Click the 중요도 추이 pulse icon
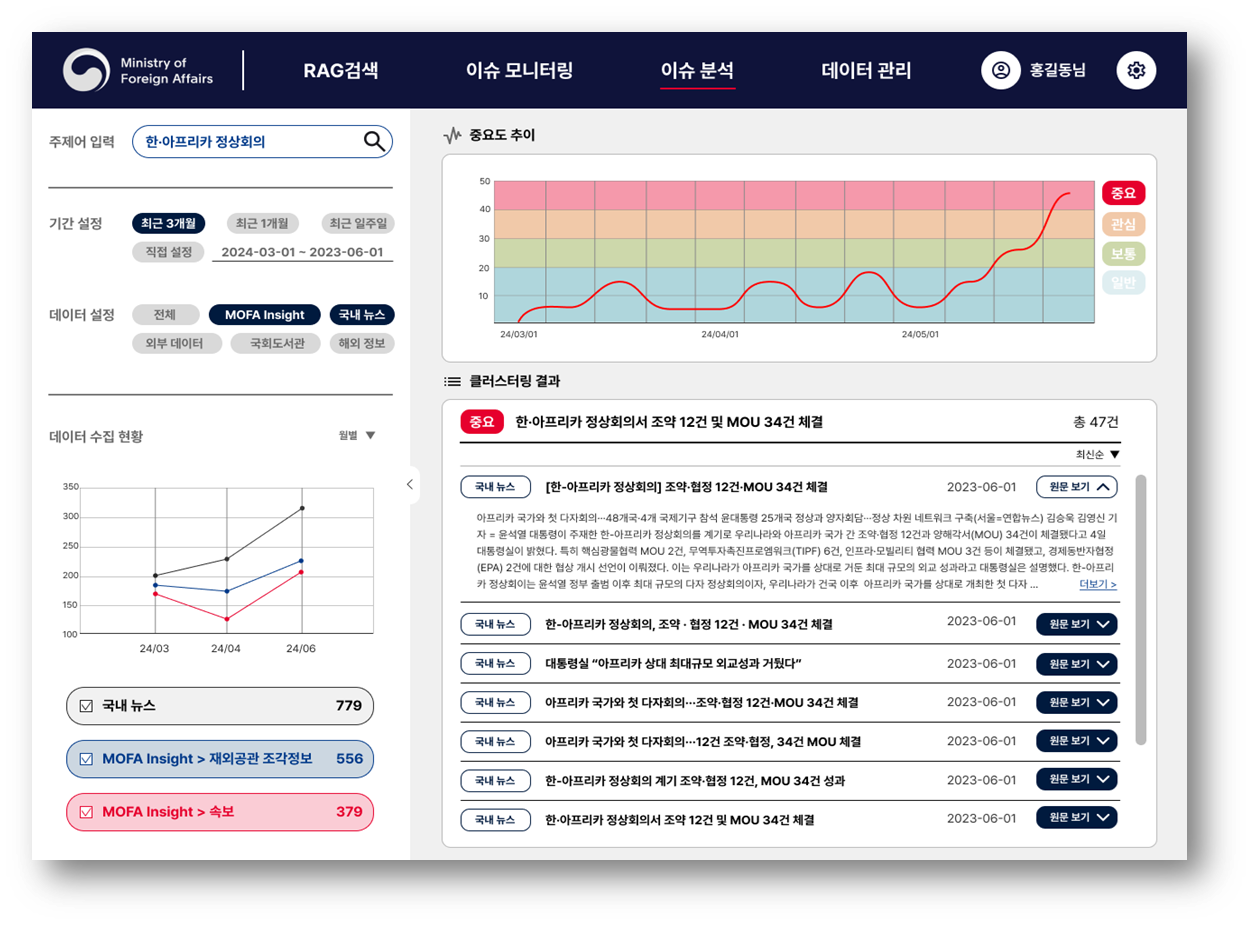1252x925 pixels. pos(452,135)
